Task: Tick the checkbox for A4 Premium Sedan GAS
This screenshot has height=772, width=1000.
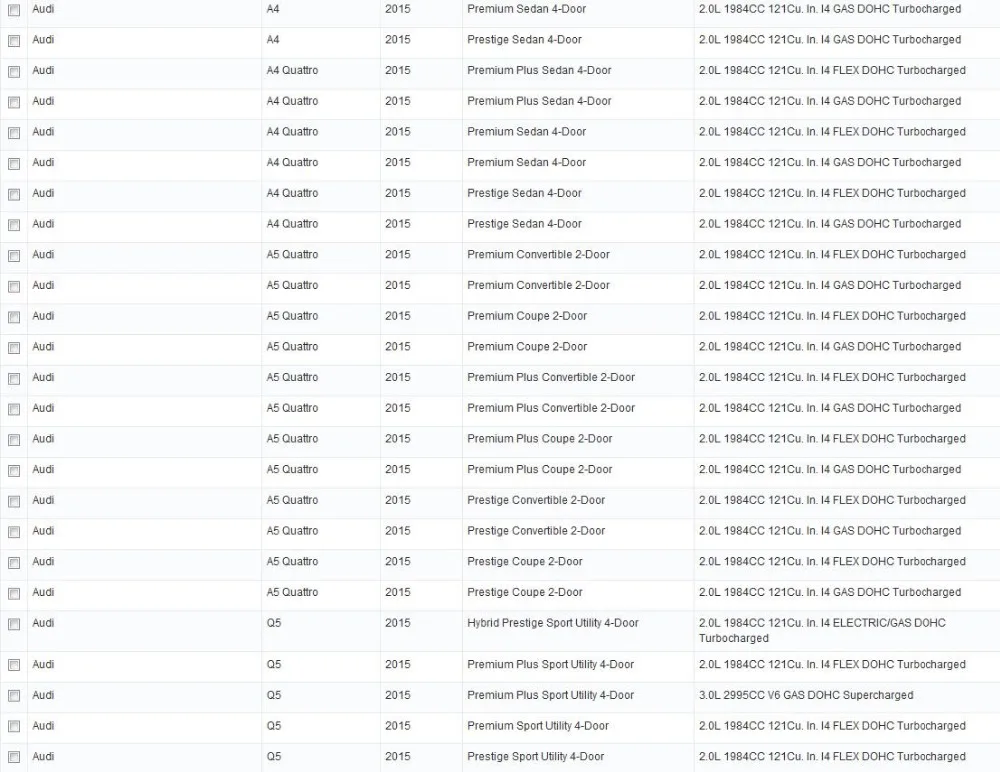Action: (14, 10)
